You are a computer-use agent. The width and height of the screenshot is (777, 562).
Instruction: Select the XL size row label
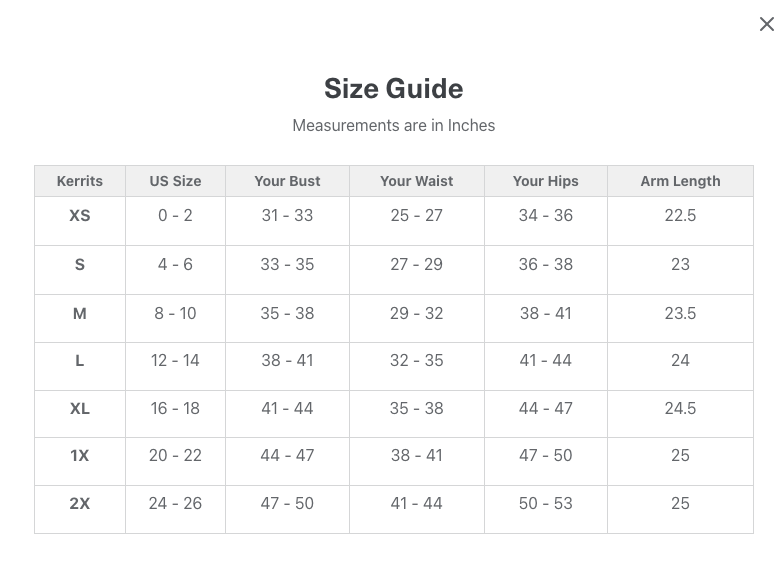[80, 409]
